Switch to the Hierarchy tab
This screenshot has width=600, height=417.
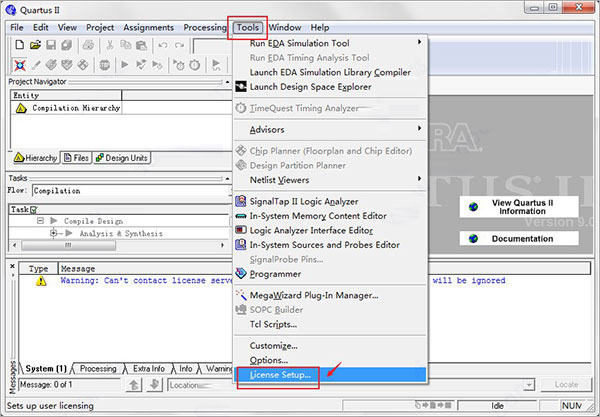(x=36, y=158)
